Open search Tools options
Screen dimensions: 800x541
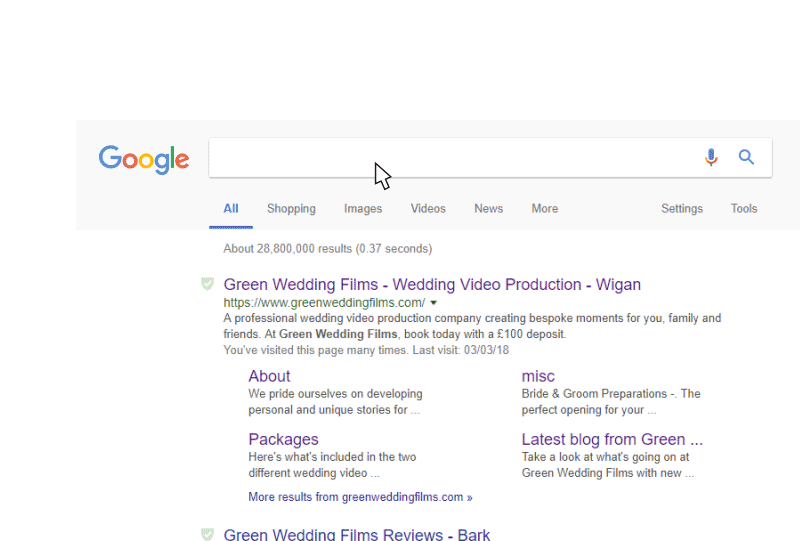coord(744,209)
